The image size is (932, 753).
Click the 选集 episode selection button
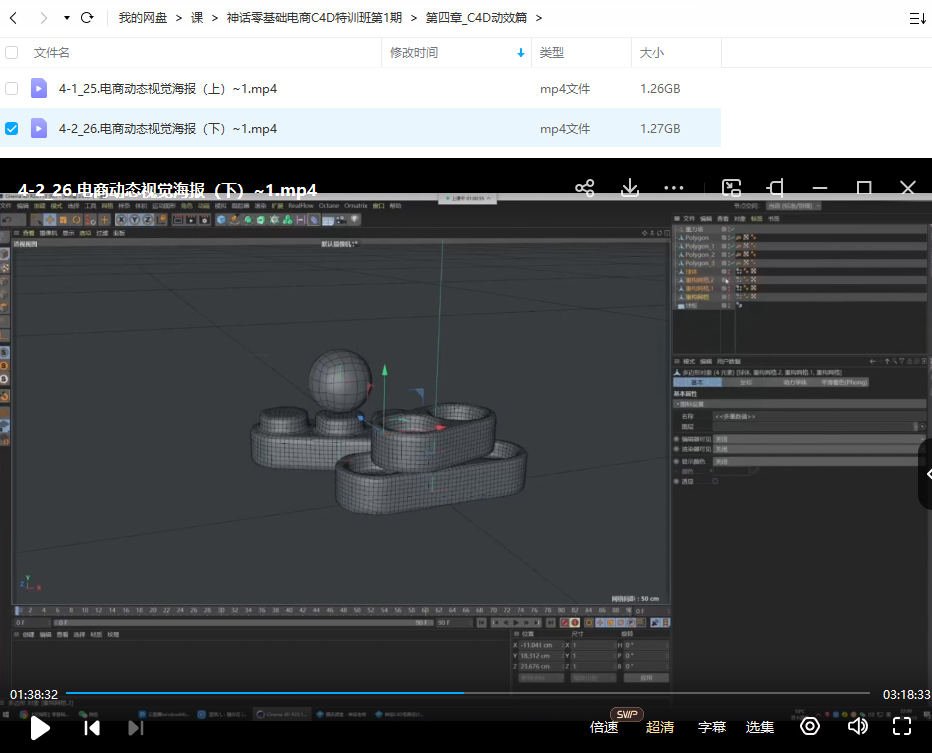[x=760, y=727]
